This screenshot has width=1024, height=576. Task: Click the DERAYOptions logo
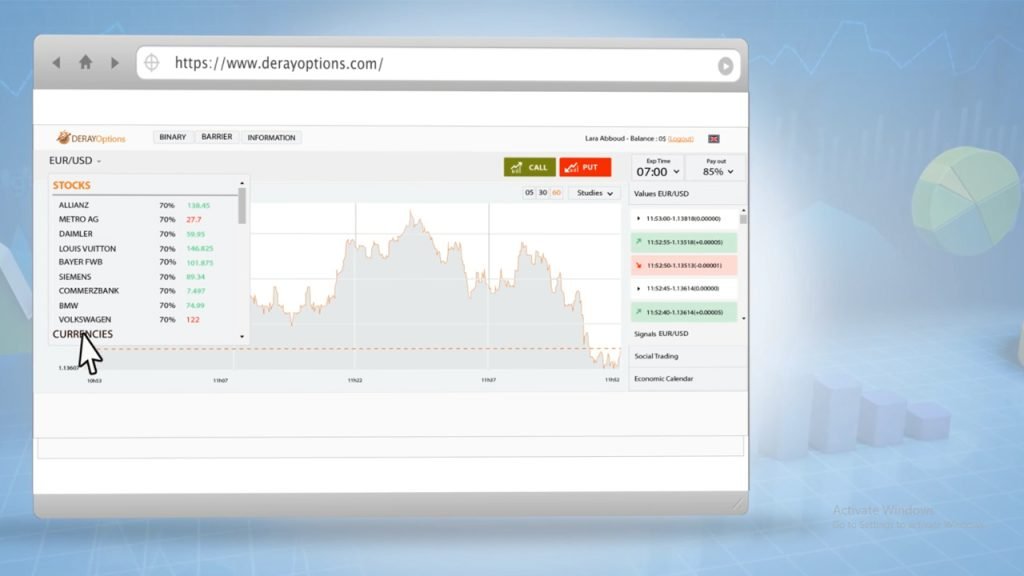pos(93,137)
